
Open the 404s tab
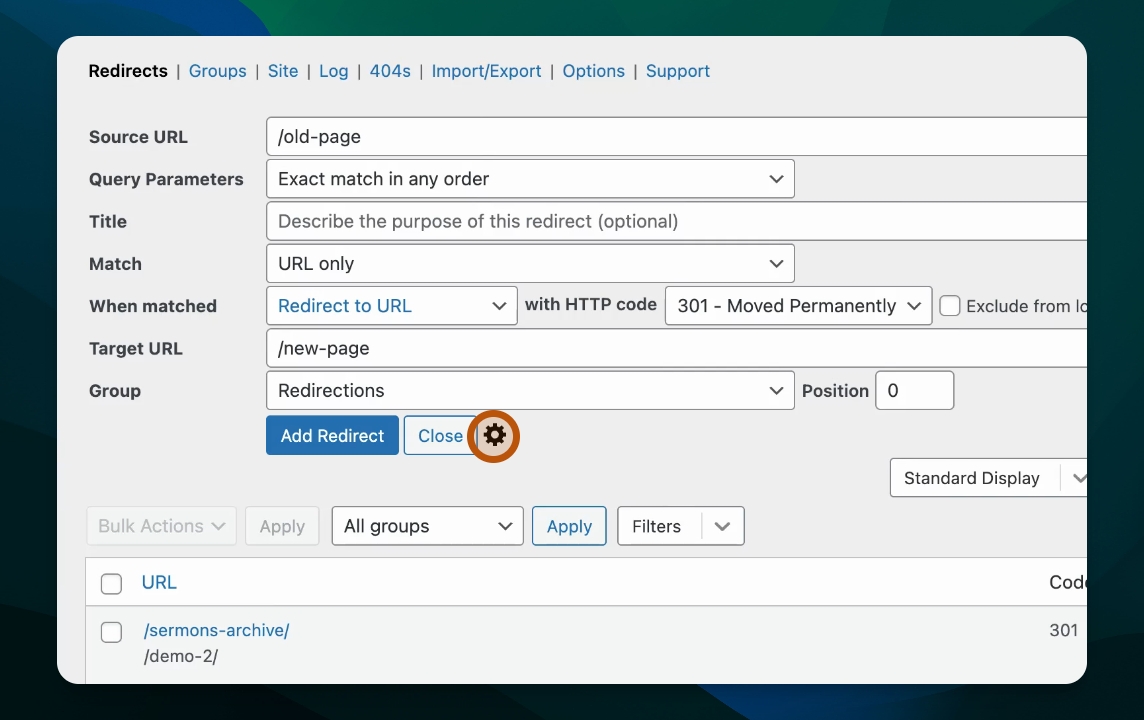[390, 71]
